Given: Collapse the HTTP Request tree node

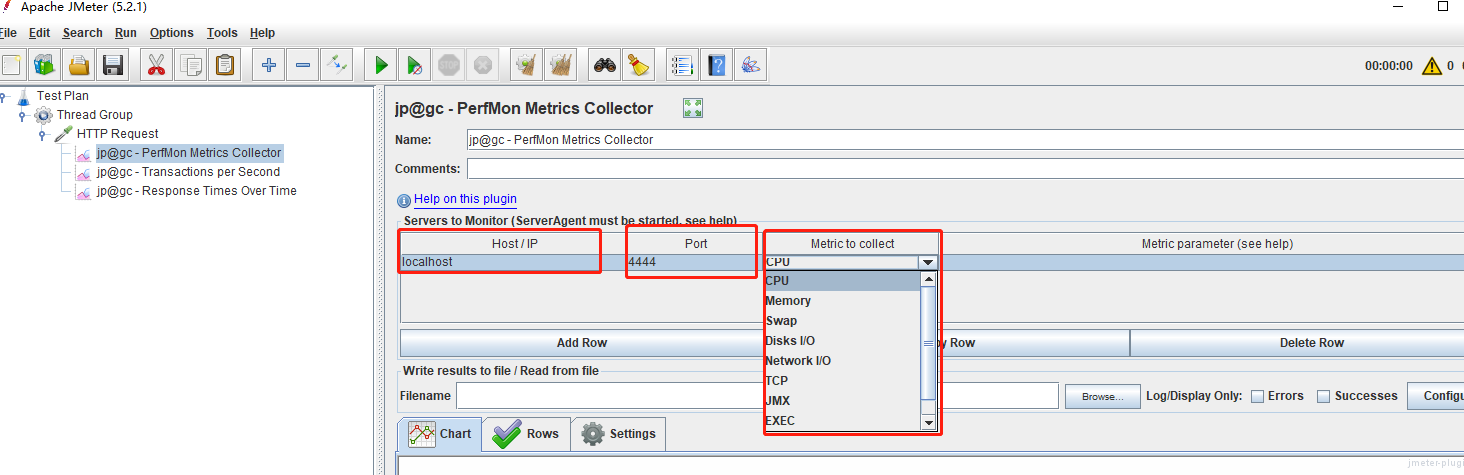Looking at the screenshot, I should [43, 134].
